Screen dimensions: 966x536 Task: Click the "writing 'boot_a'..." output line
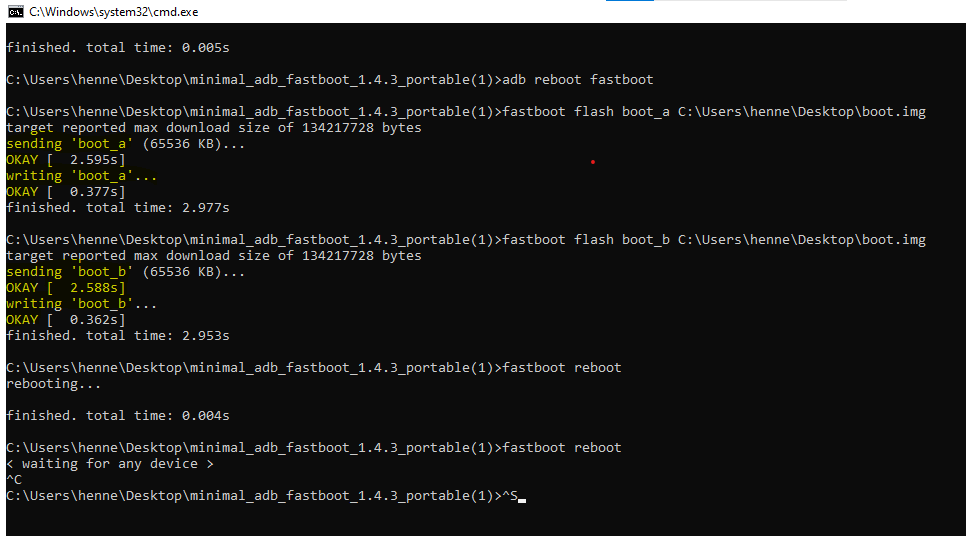pos(81,176)
